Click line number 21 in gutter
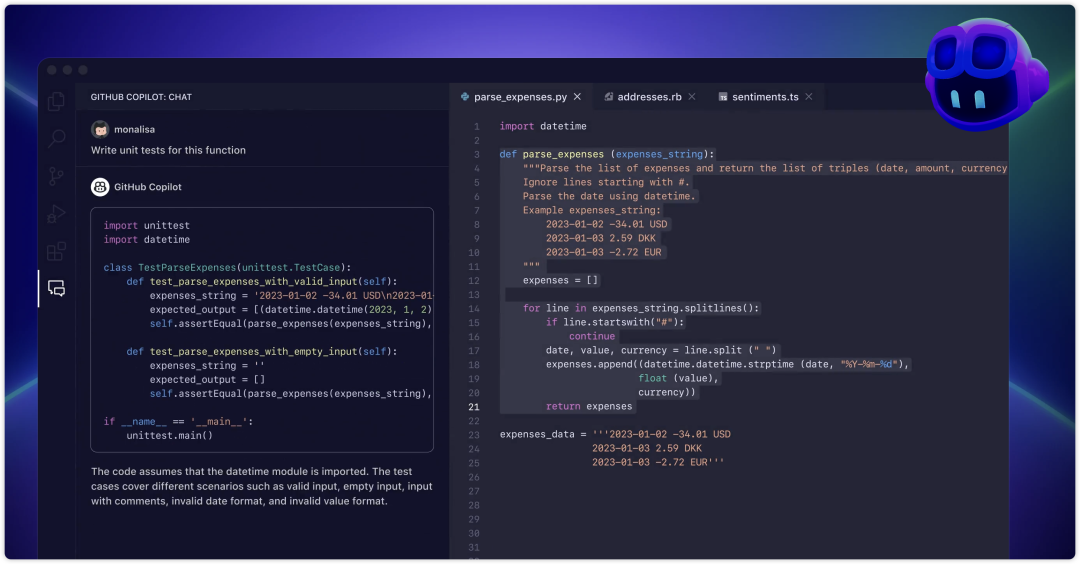1080x564 pixels. pyautogui.click(x=474, y=407)
